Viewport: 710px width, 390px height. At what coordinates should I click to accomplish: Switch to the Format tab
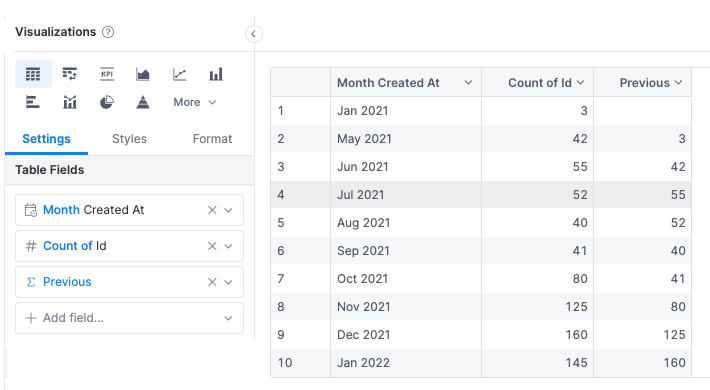(212, 139)
